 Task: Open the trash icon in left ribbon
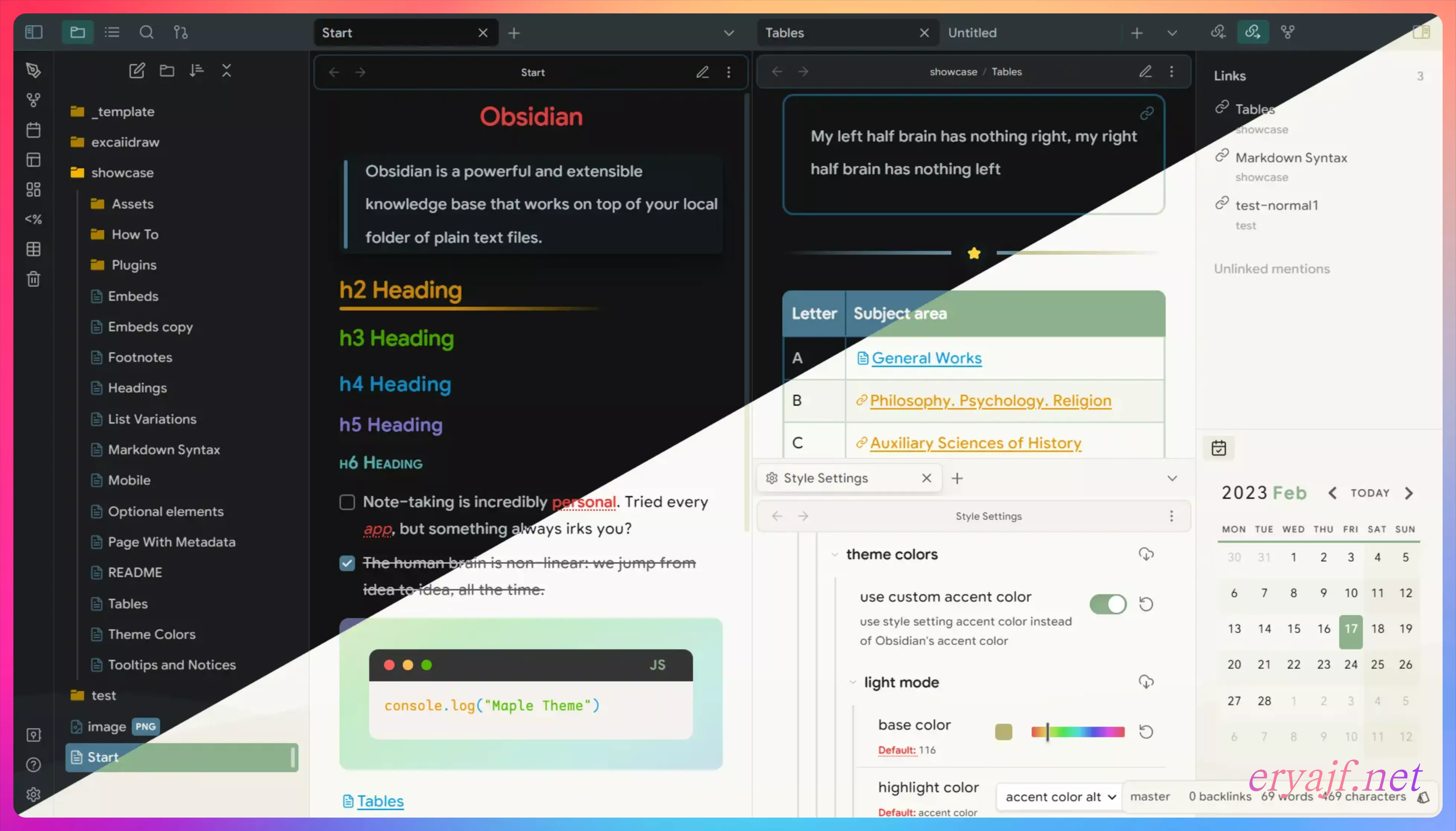33,279
